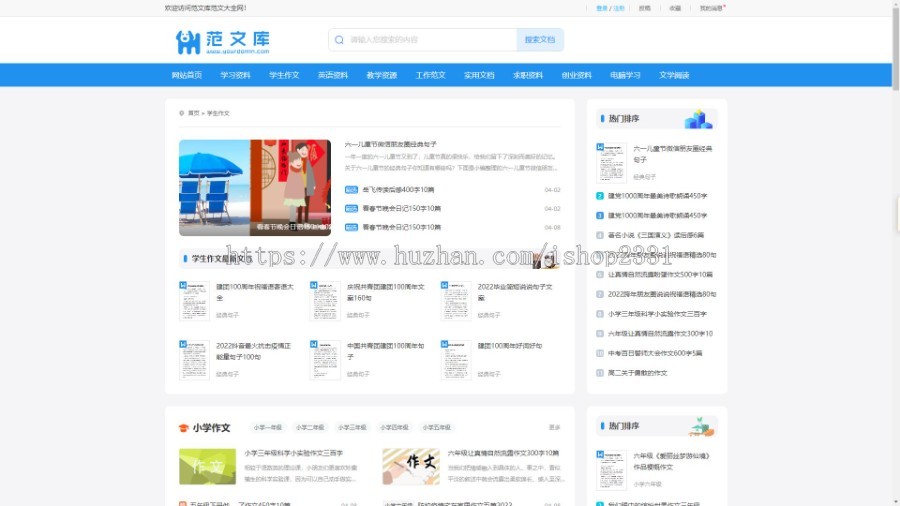Open article 六一儿童节微信朋友圈经典句子 headline
Image resolution: width=900 pixels, height=506 pixels.
pyautogui.click(x=391, y=145)
